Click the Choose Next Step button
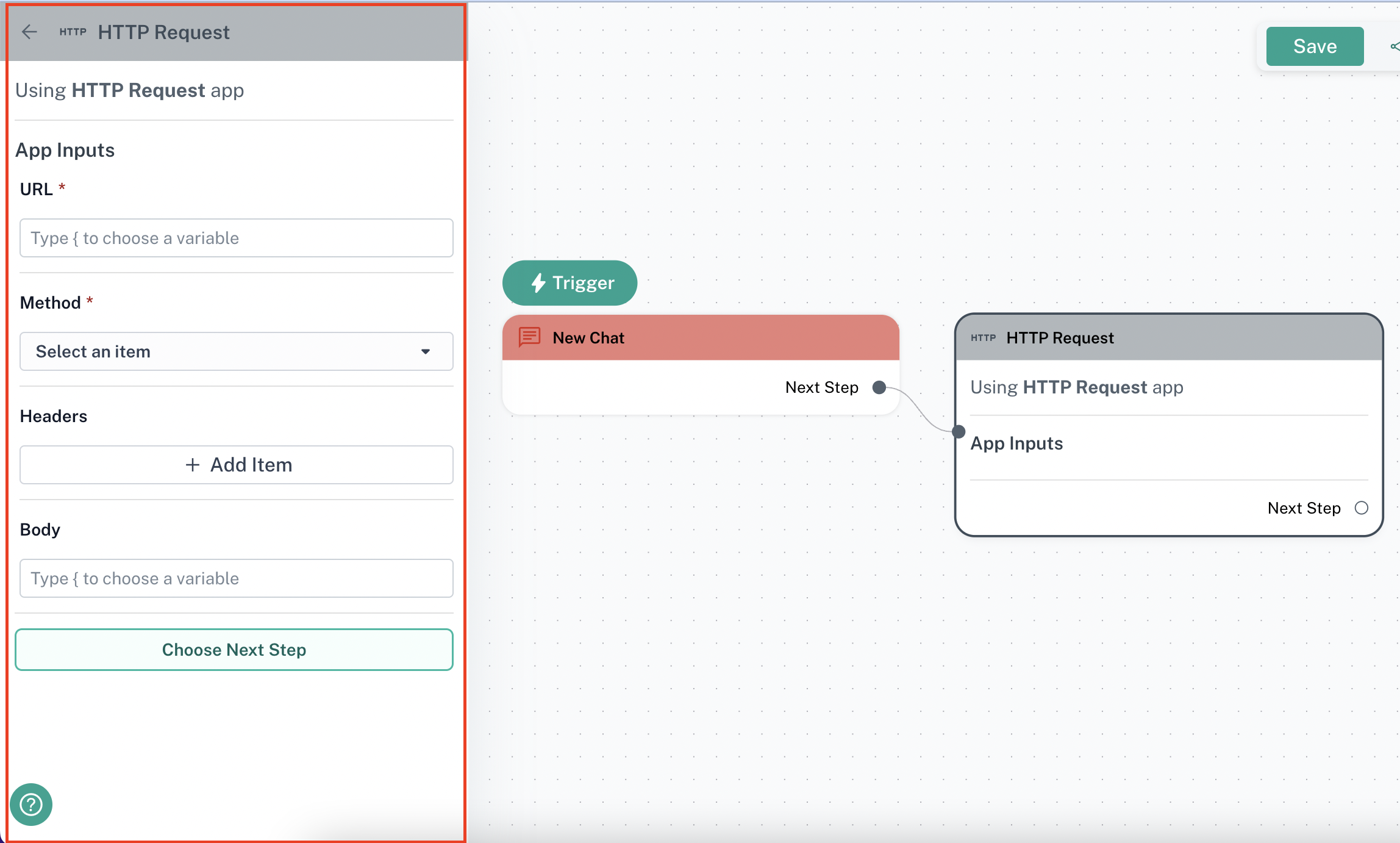Screen dimensions: 1400x843 coord(234,650)
